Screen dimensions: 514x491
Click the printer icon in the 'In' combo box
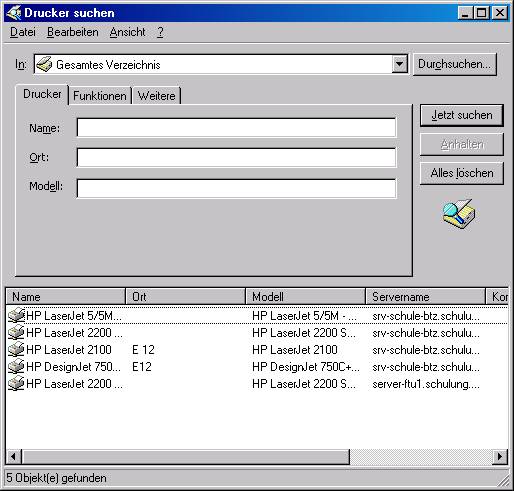pyautogui.click(x=44, y=64)
